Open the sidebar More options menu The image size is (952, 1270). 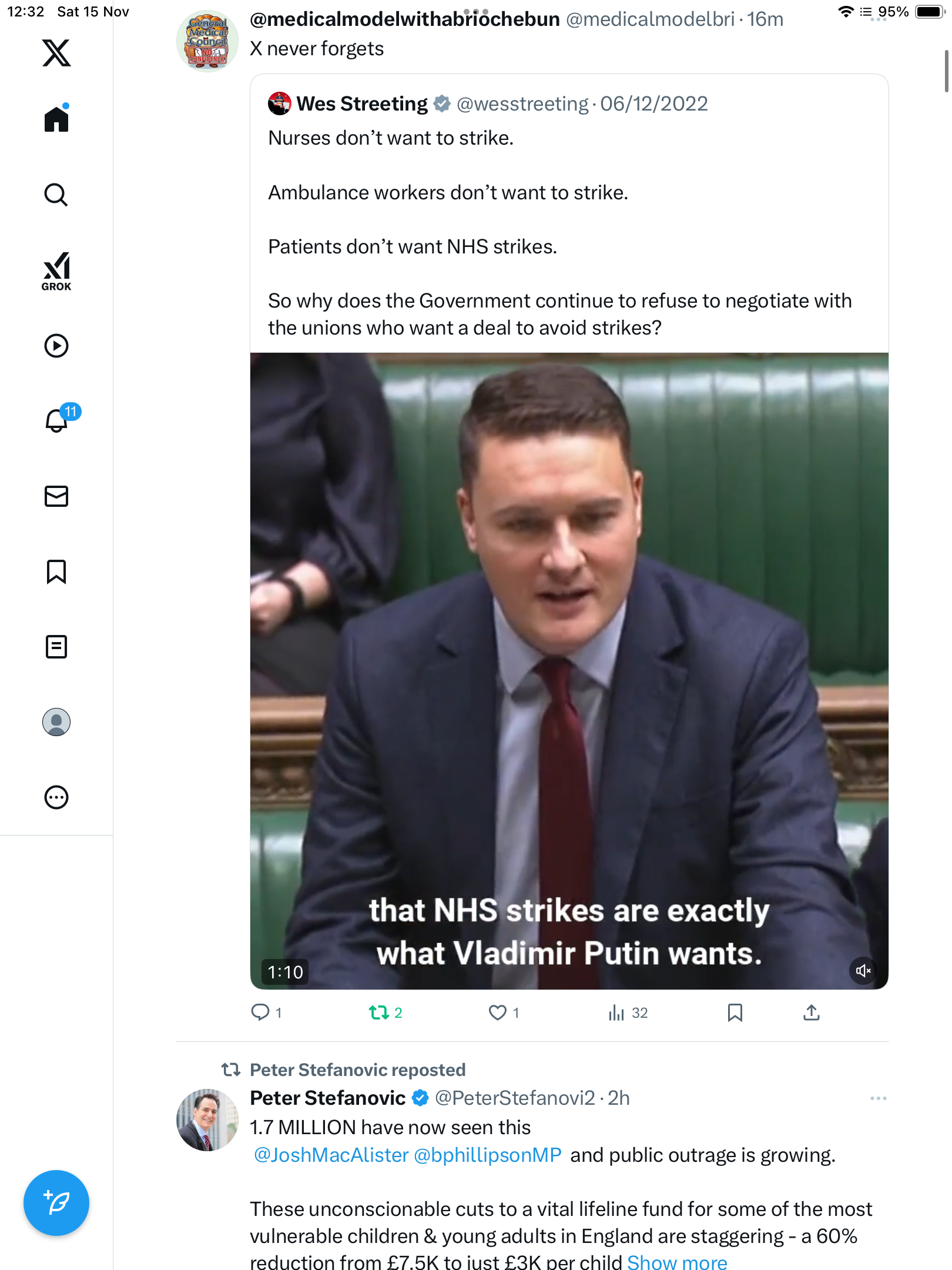(x=56, y=797)
